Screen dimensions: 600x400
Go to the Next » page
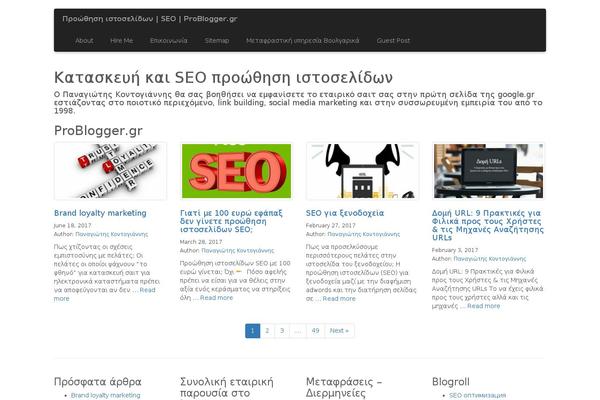pyautogui.click(x=339, y=331)
